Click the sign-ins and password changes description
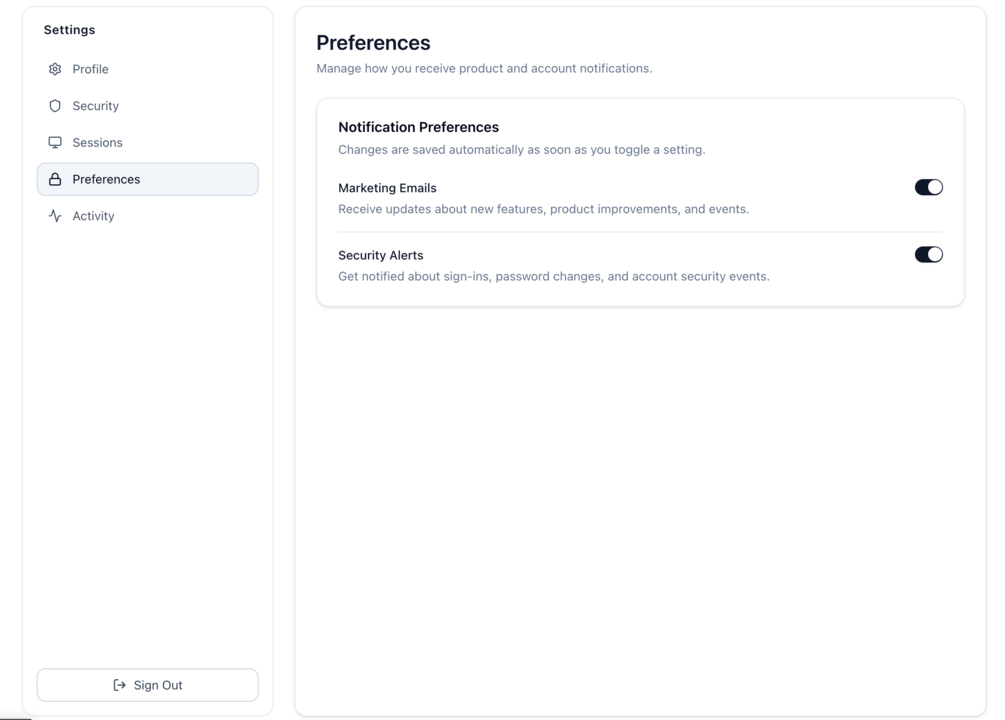 554,276
